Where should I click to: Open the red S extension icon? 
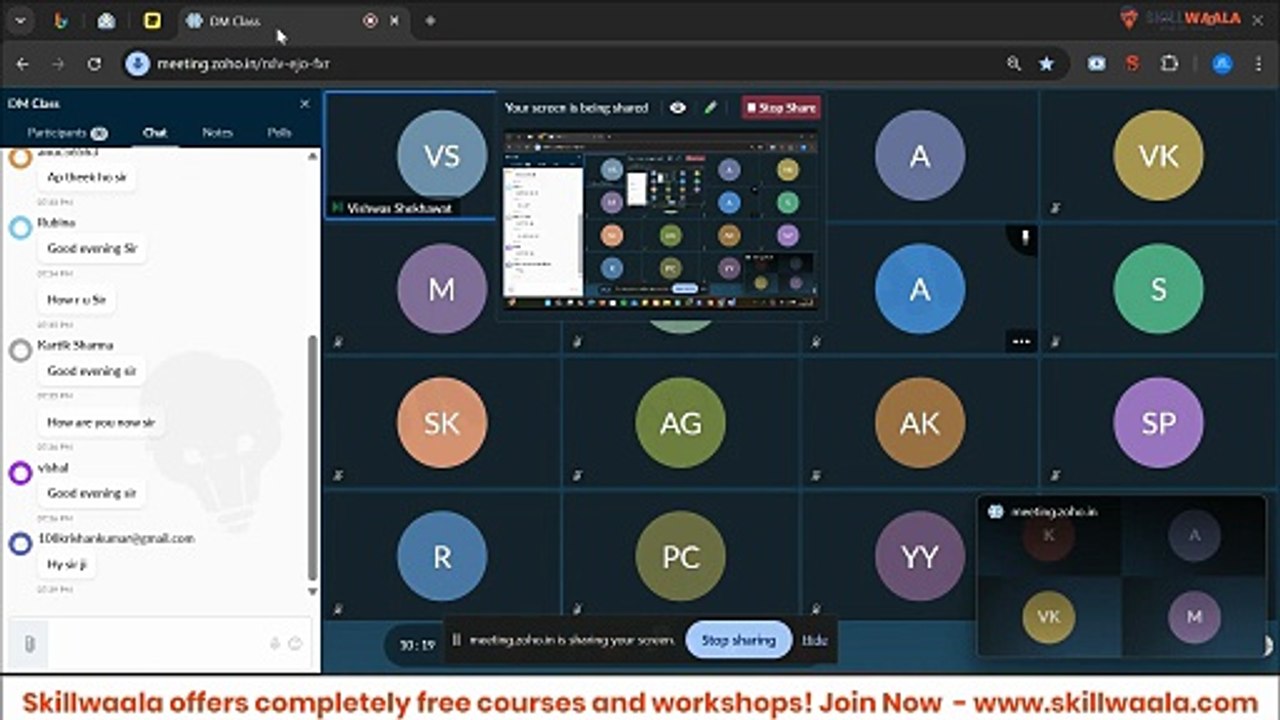coord(1132,64)
